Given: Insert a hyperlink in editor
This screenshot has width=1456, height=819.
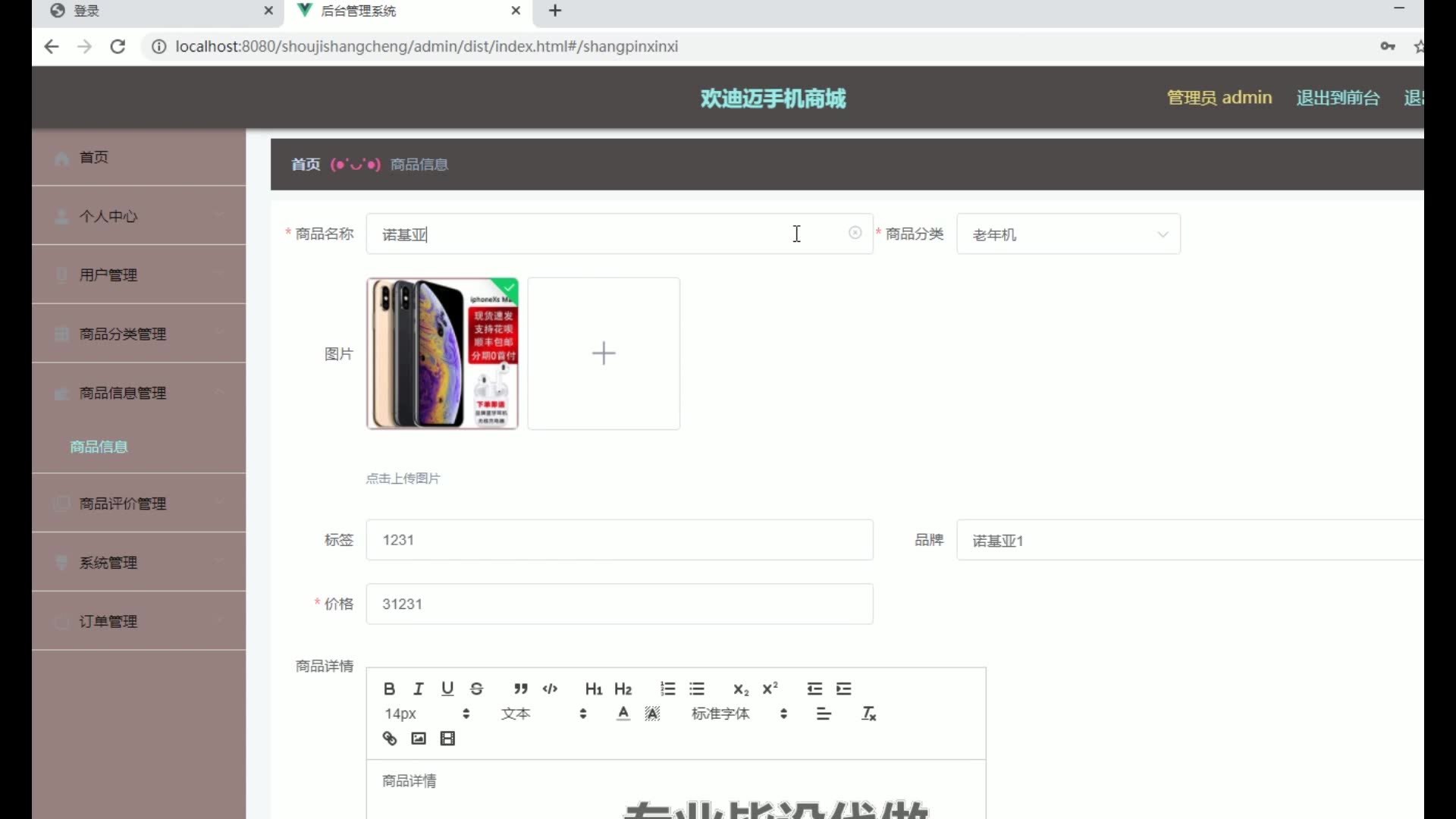Looking at the screenshot, I should [389, 739].
